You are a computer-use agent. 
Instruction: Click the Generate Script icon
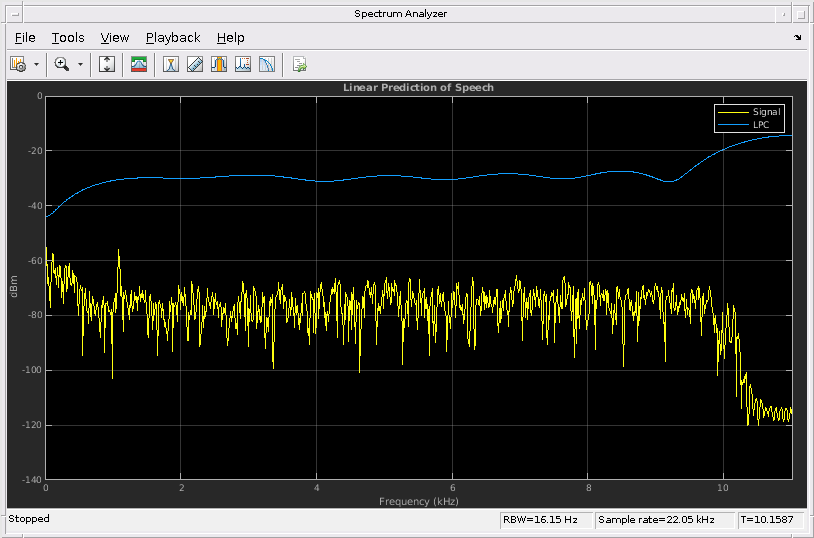pos(299,64)
